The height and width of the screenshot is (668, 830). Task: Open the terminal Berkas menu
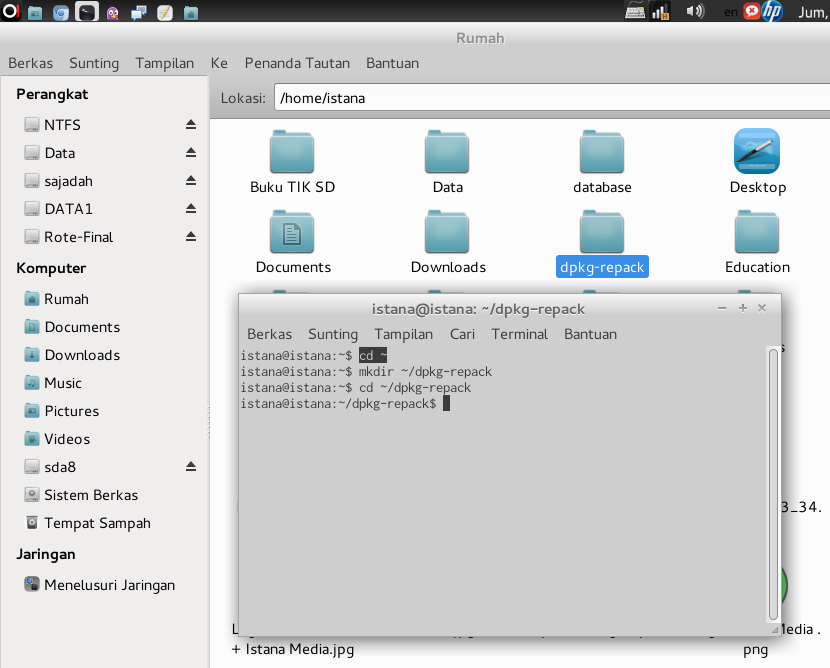coord(269,334)
